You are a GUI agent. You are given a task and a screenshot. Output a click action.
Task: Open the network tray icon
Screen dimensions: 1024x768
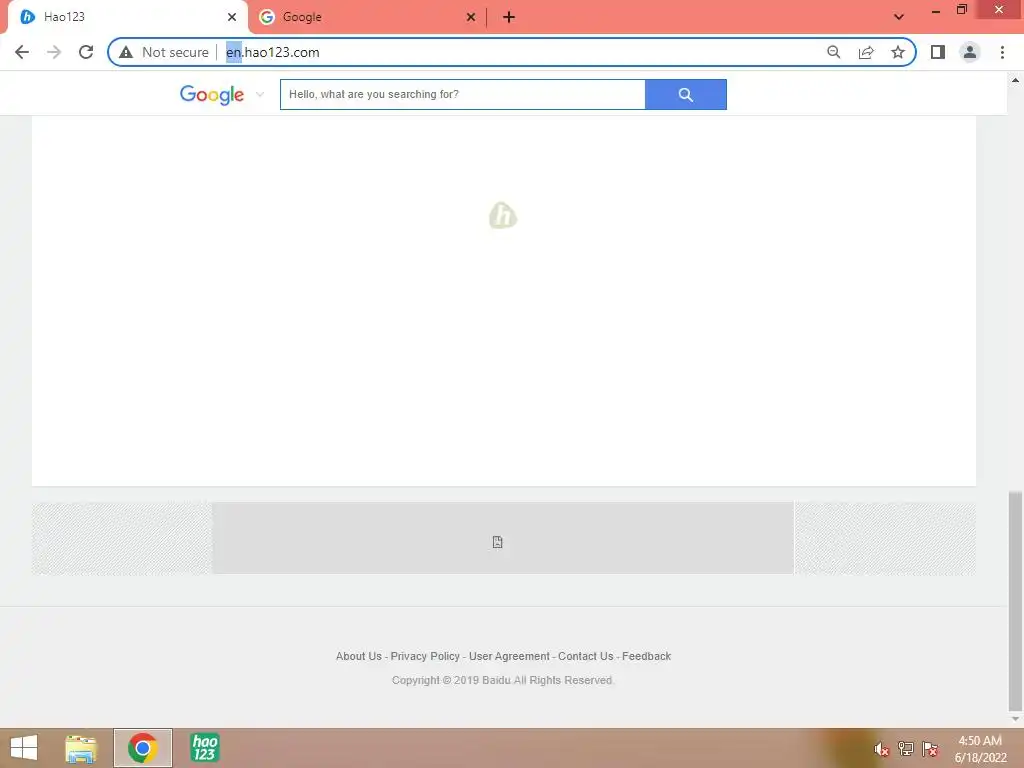pyautogui.click(x=905, y=749)
